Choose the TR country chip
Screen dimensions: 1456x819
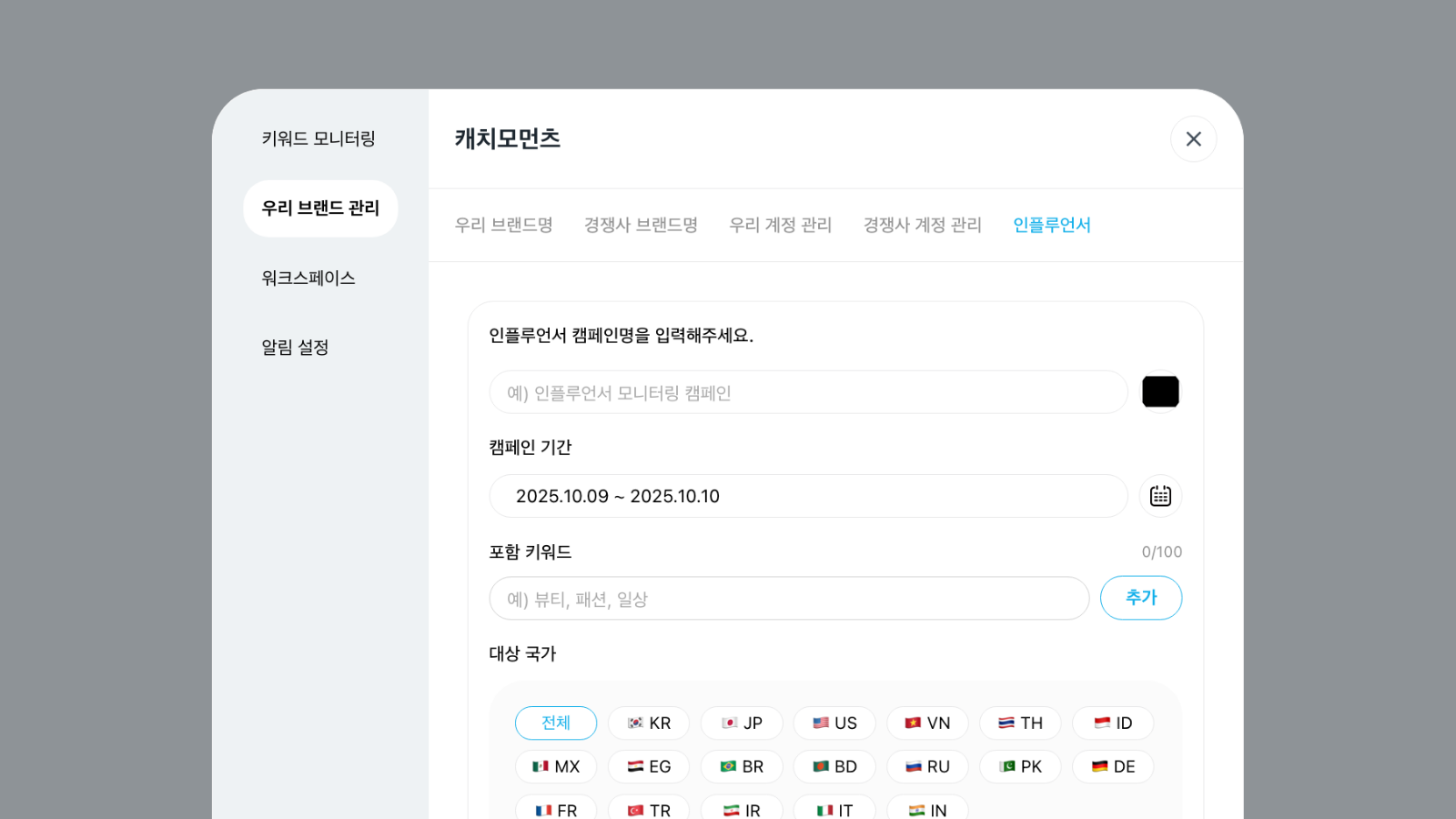tap(649, 807)
